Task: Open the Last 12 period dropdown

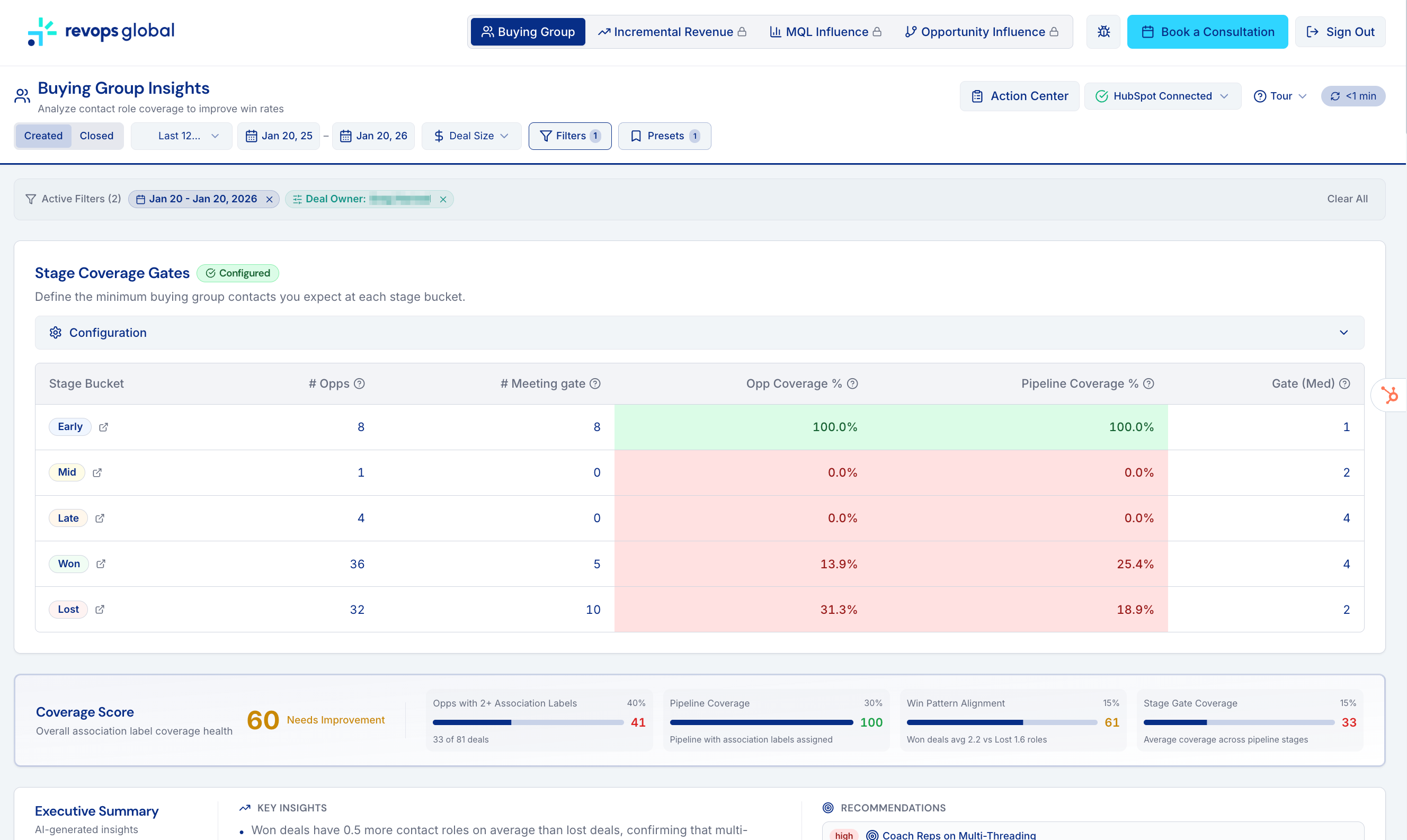Action: click(181, 136)
